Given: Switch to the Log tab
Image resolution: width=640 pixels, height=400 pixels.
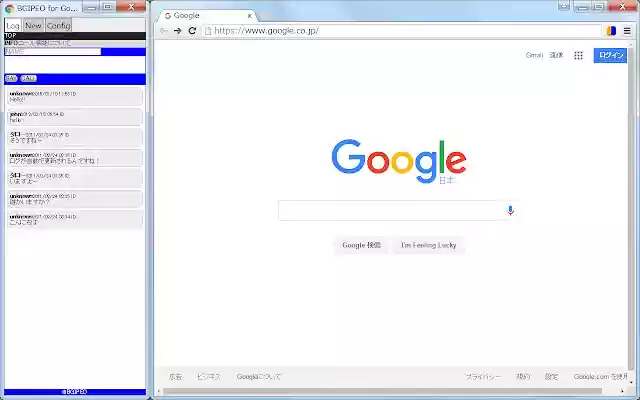Looking at the screenshot, I should 13,25.
